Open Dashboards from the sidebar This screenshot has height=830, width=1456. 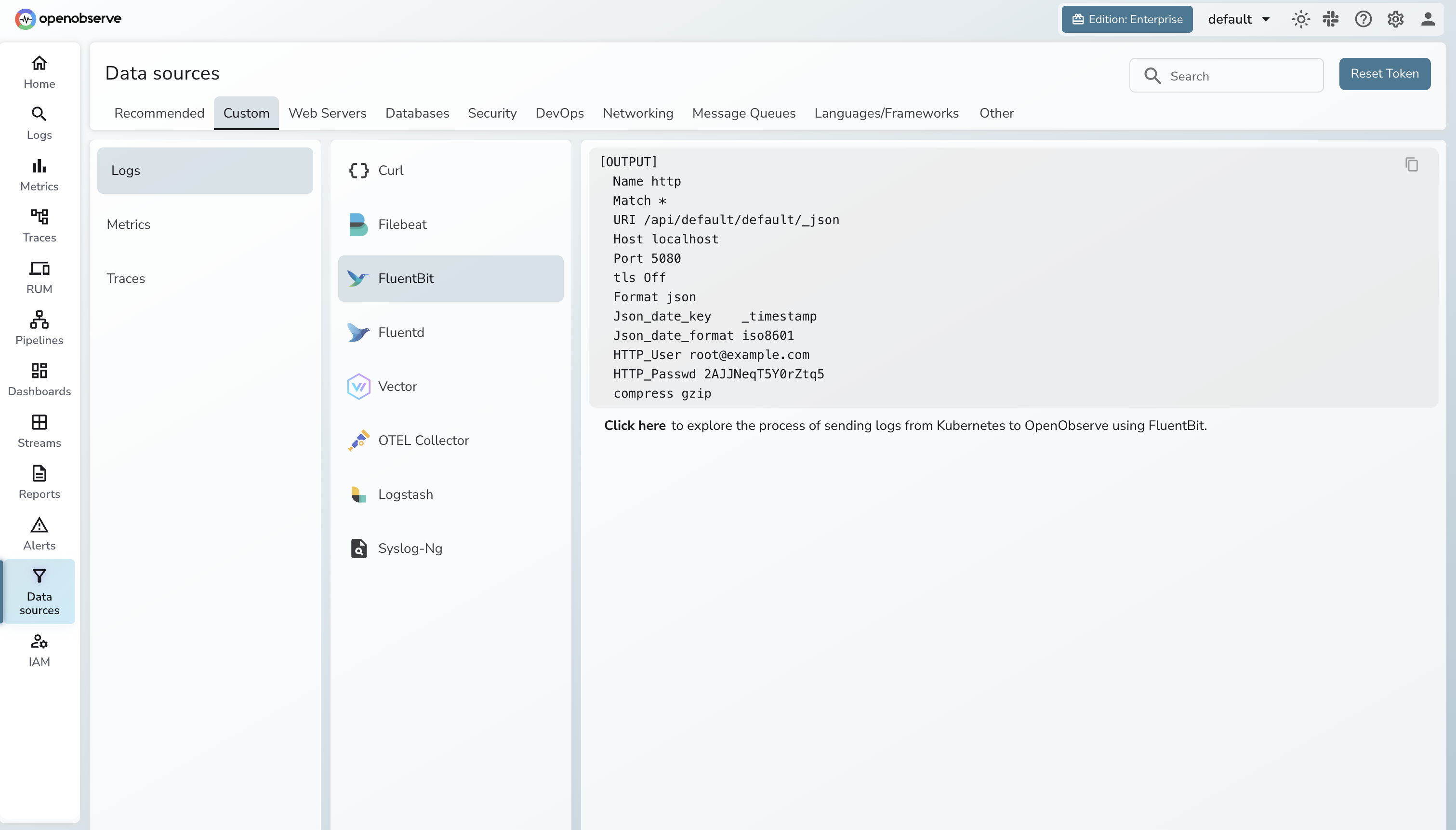click(39, 378)
